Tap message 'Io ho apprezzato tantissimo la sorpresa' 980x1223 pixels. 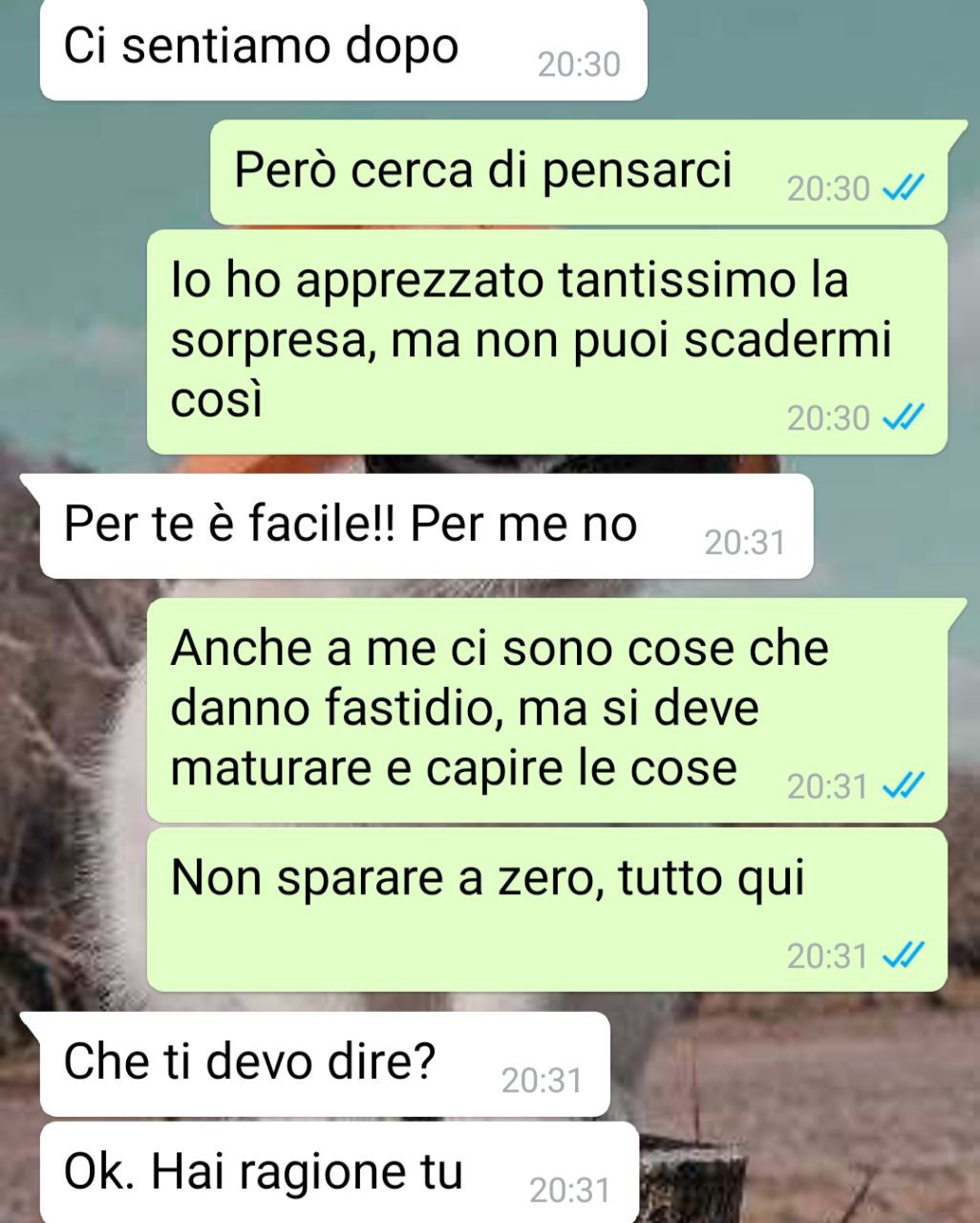point(546,342)
